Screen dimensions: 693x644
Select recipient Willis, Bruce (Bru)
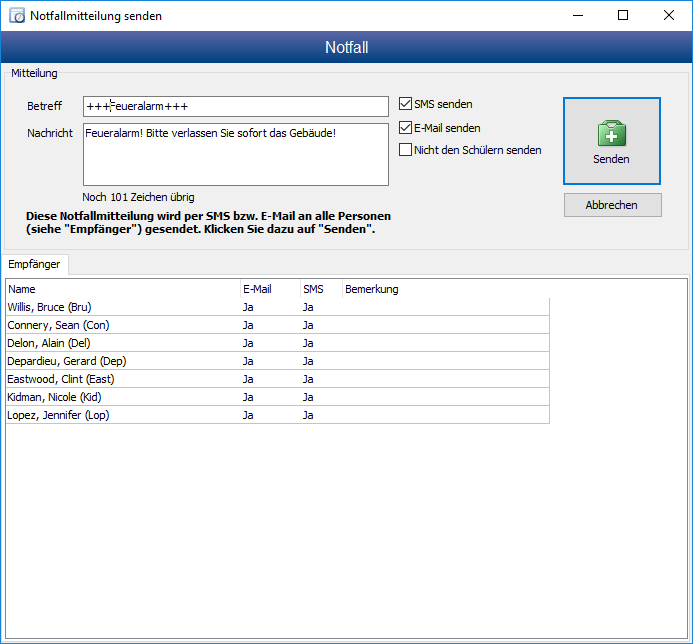50,307
